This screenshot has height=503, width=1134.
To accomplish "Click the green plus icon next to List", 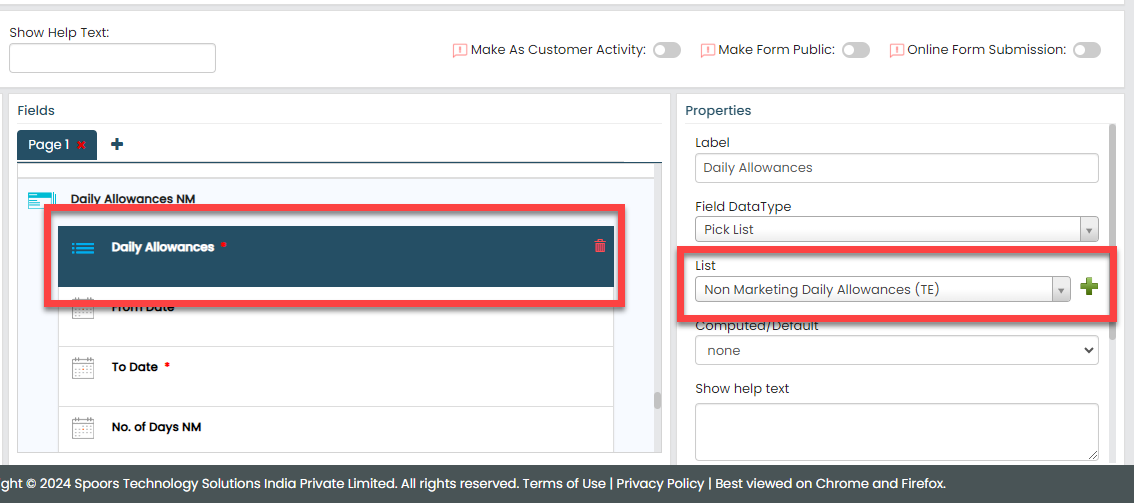I will point(1089,288).
